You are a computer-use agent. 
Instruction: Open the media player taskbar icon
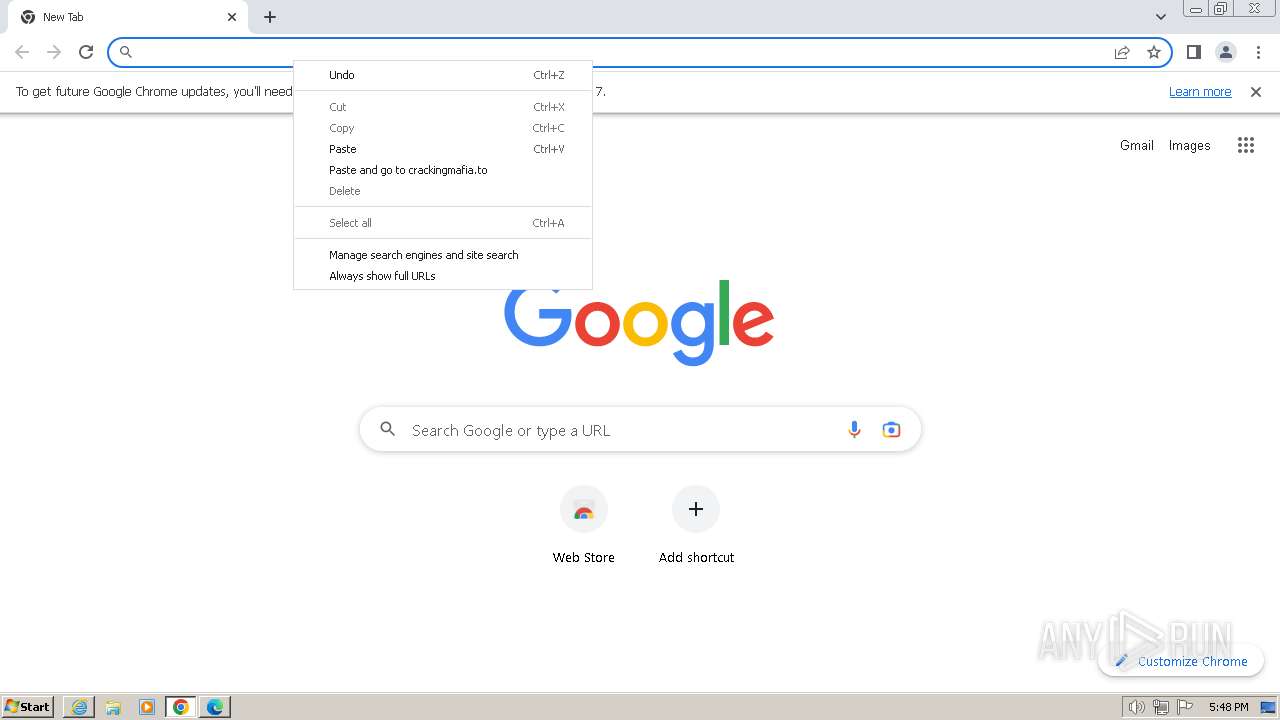click(x=147, y=707)
